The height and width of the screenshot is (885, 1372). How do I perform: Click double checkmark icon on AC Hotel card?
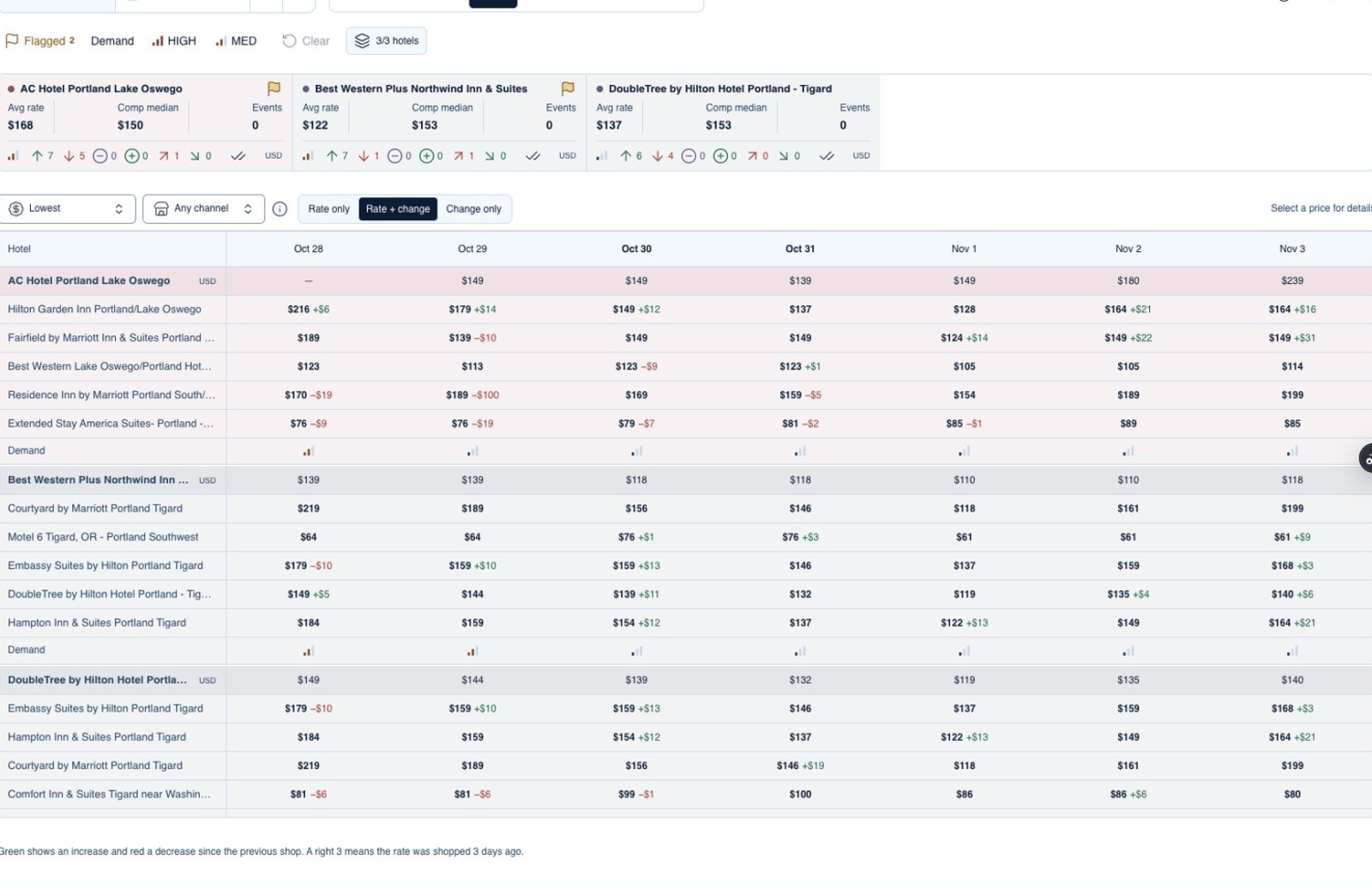click(238, 156)
